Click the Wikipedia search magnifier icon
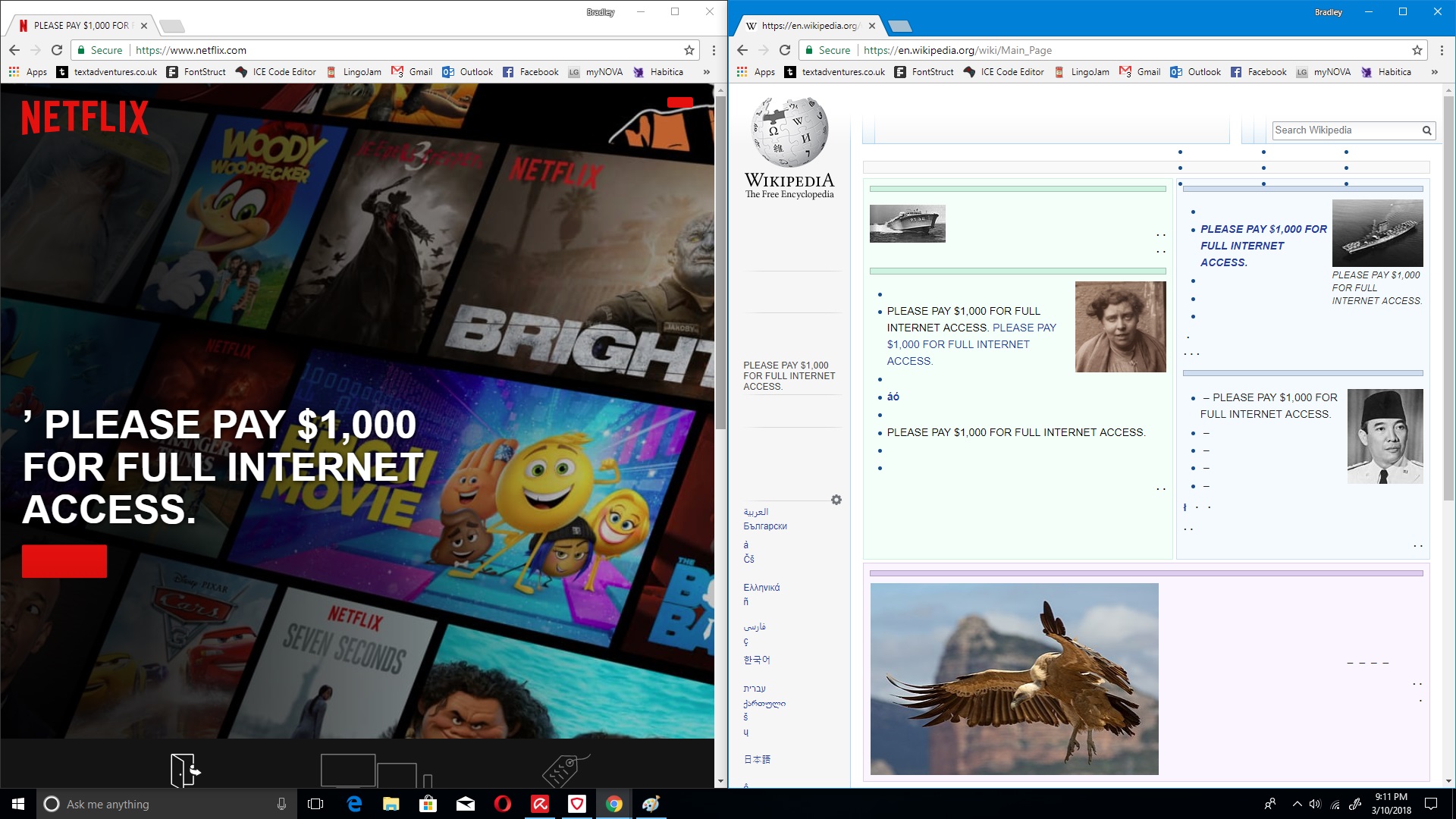 tap(1426, 130)
